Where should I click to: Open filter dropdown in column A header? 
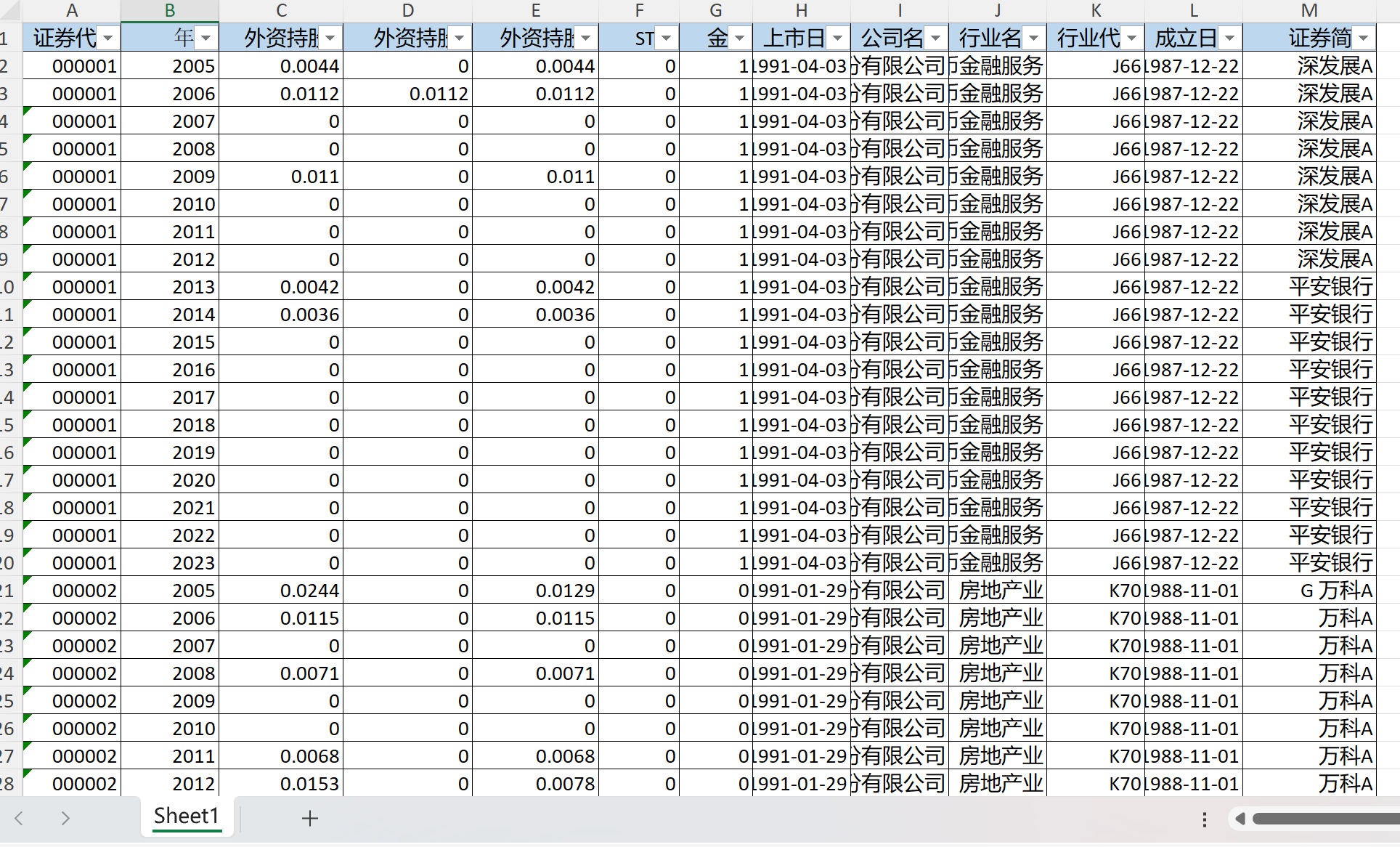click(108, 38)
